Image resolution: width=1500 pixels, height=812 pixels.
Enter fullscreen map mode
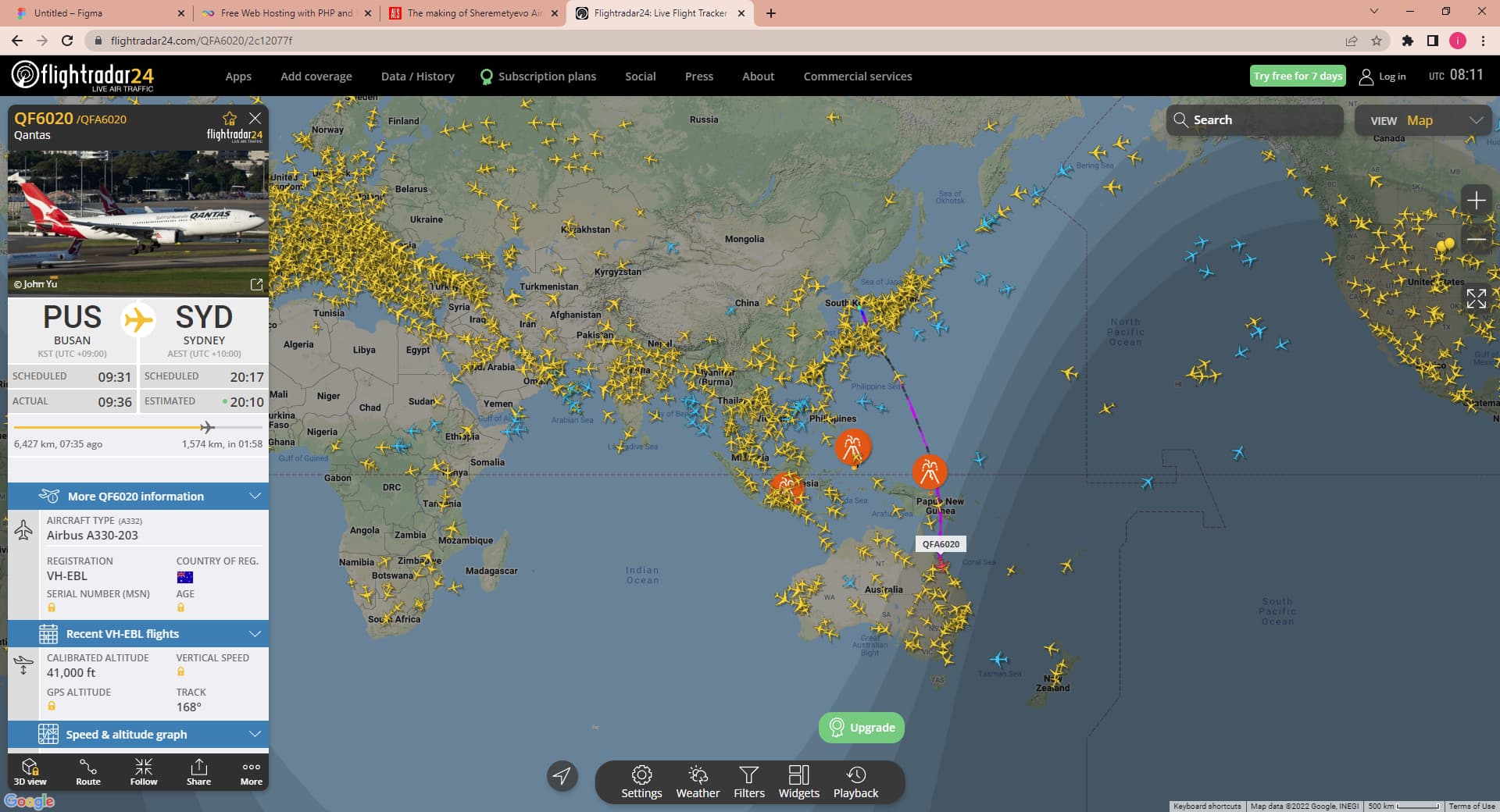click(x=1476, y=298)
